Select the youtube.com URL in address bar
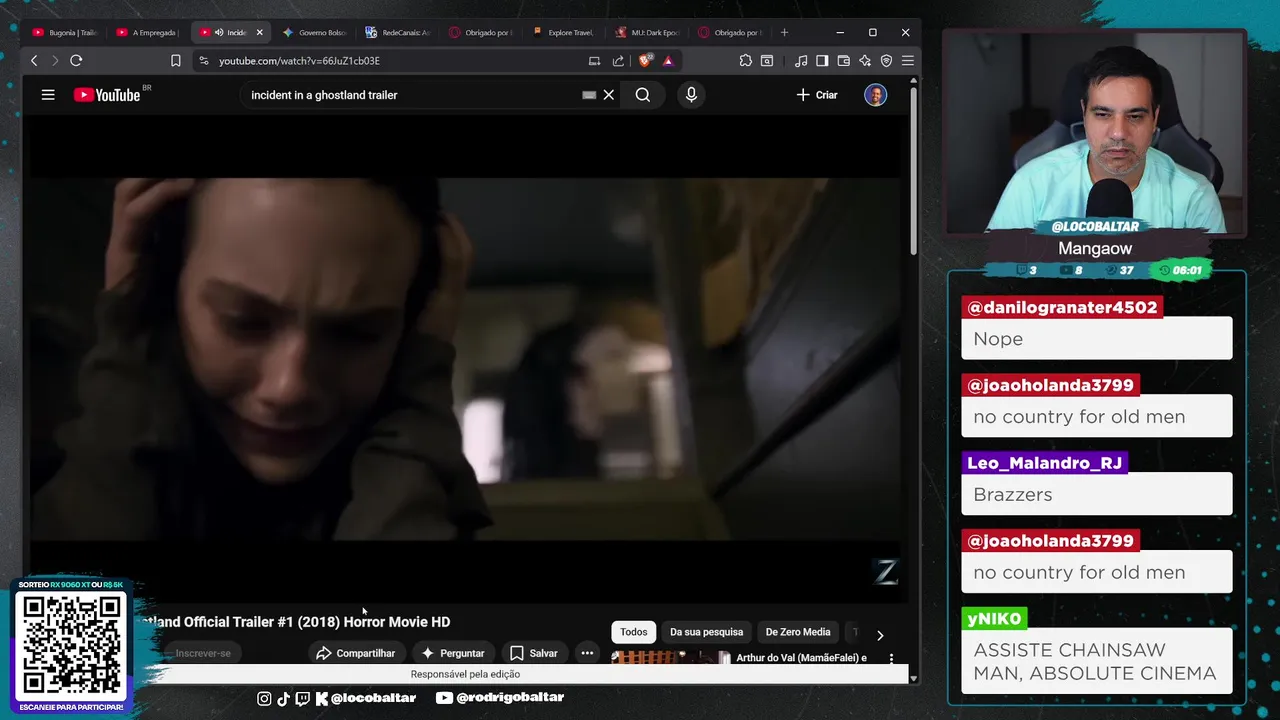 coord(299,61)
